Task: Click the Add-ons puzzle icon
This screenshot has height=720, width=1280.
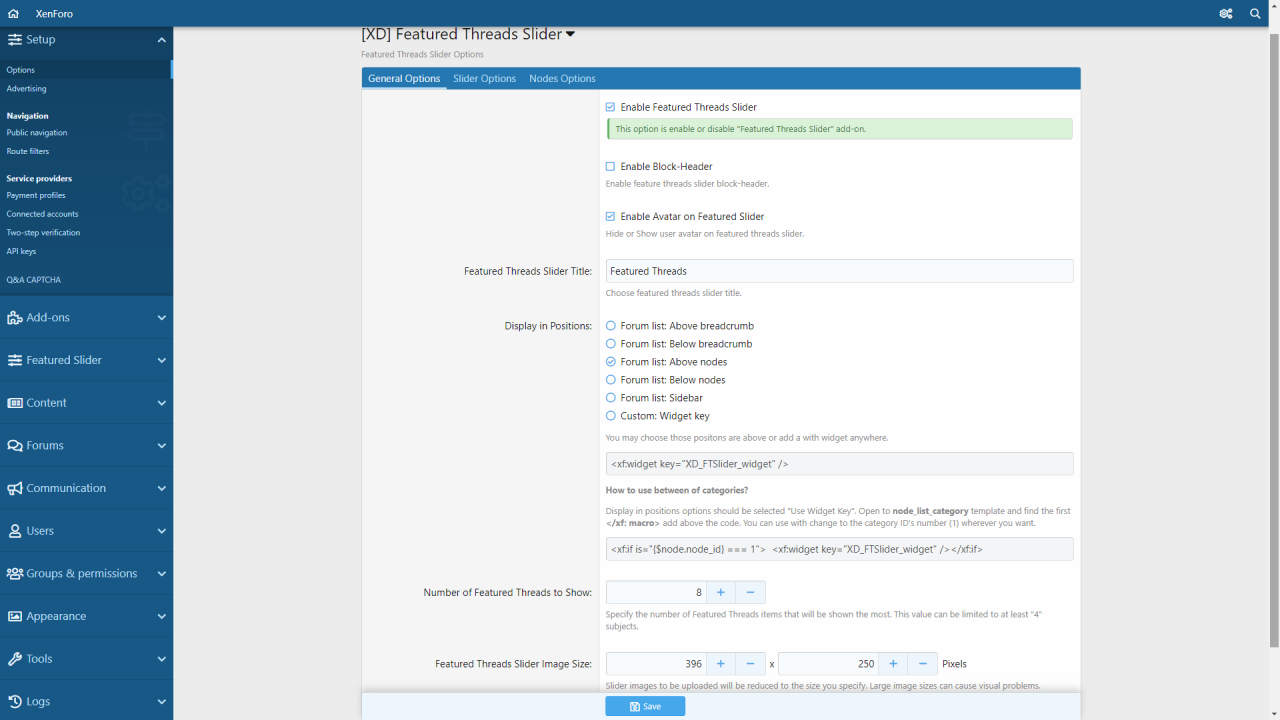Action: tap(14, 318)
